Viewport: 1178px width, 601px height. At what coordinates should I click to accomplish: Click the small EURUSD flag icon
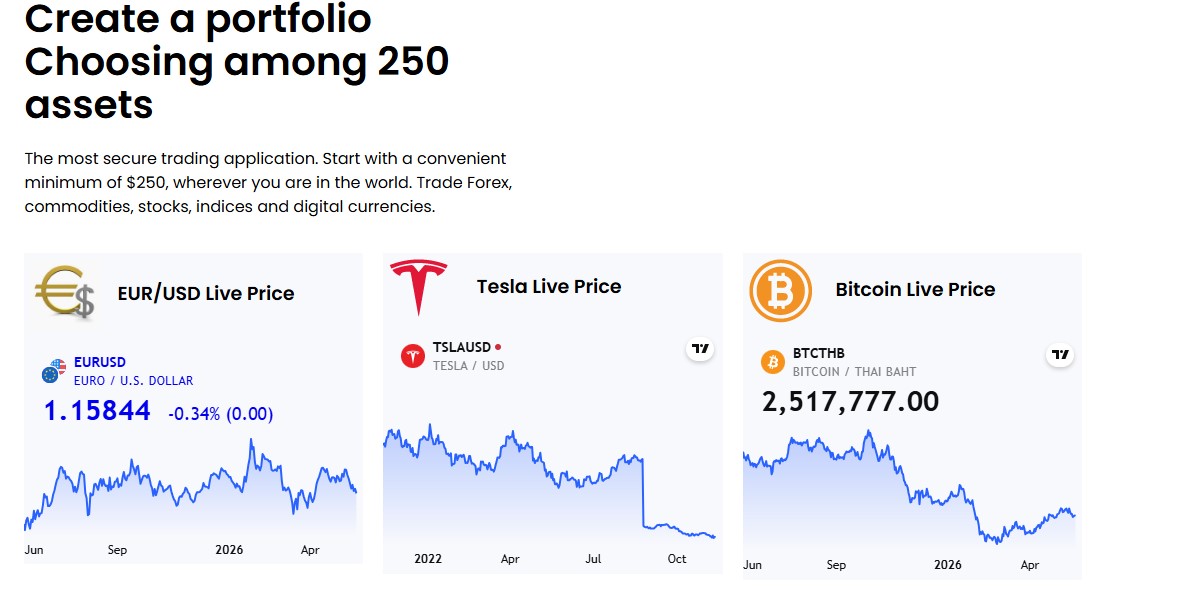[54, 371]
